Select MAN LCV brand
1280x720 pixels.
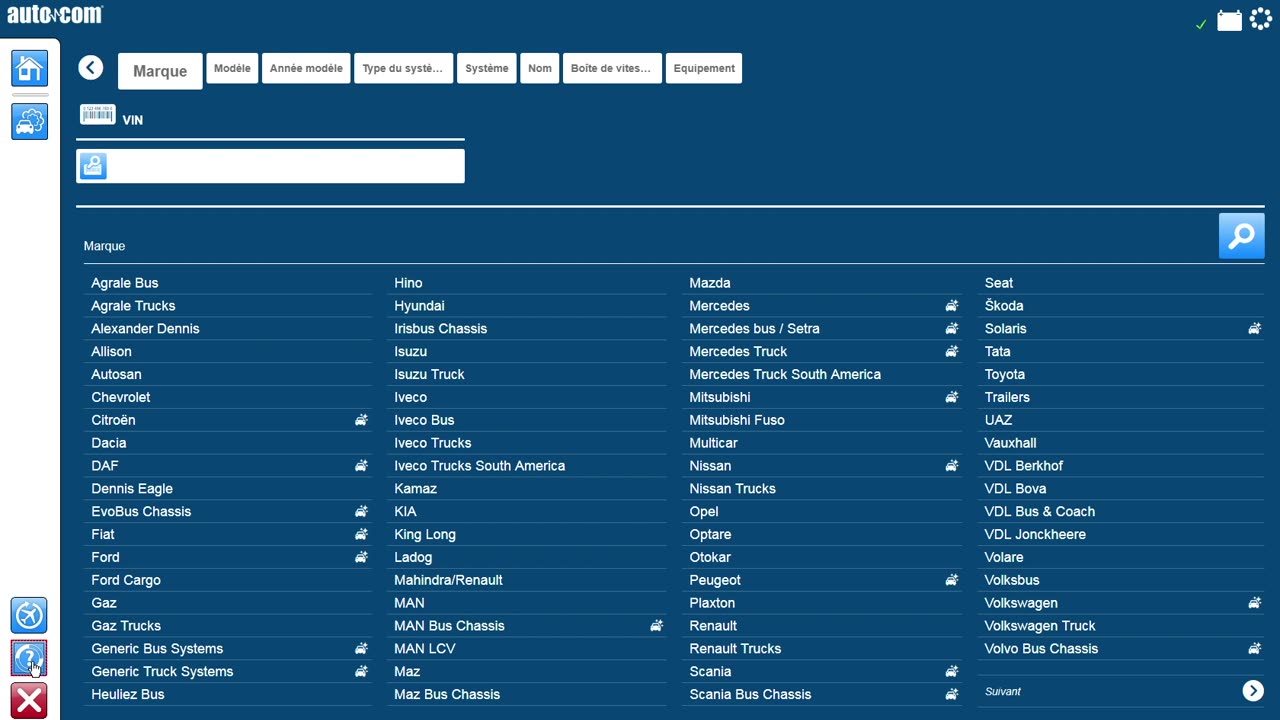pos(425,649)
